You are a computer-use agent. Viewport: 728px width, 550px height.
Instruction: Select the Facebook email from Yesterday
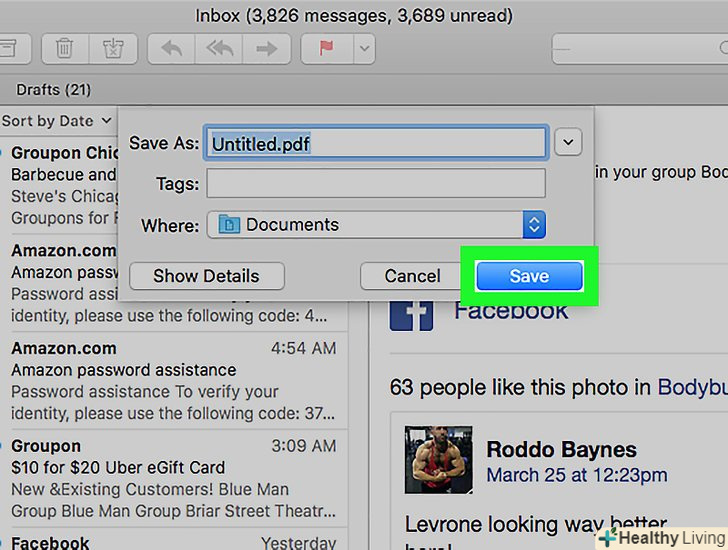(174, 541)
